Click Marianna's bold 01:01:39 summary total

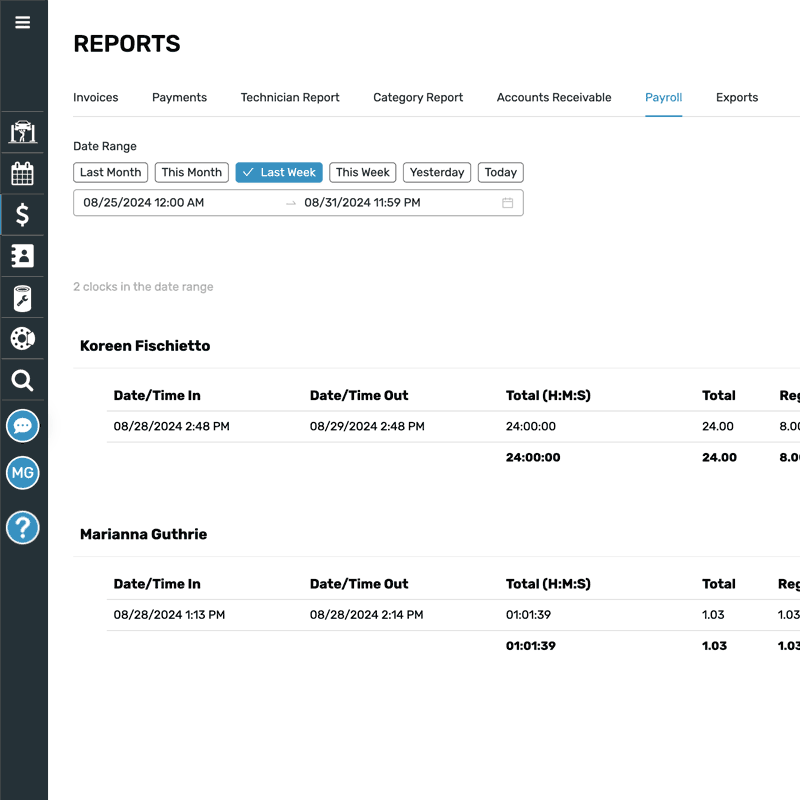(531, 646)
